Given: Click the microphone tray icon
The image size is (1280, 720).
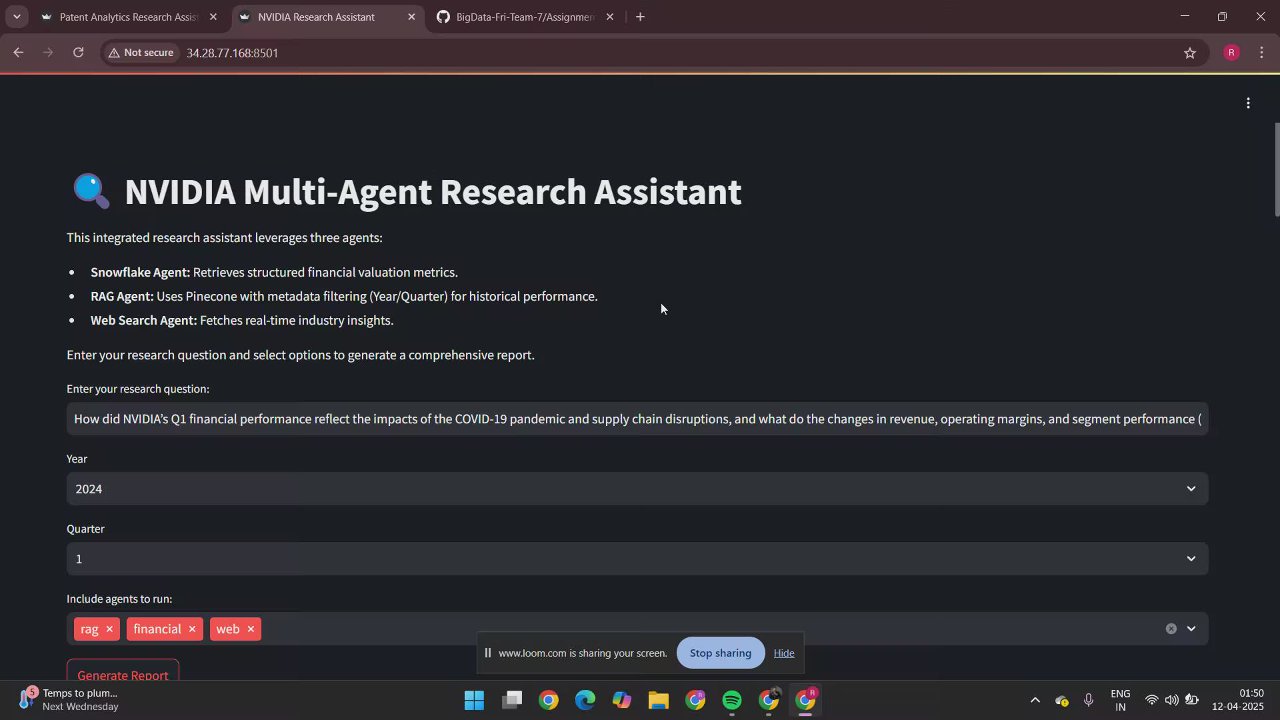Looking at the screenshot, I should (1088, 700).
